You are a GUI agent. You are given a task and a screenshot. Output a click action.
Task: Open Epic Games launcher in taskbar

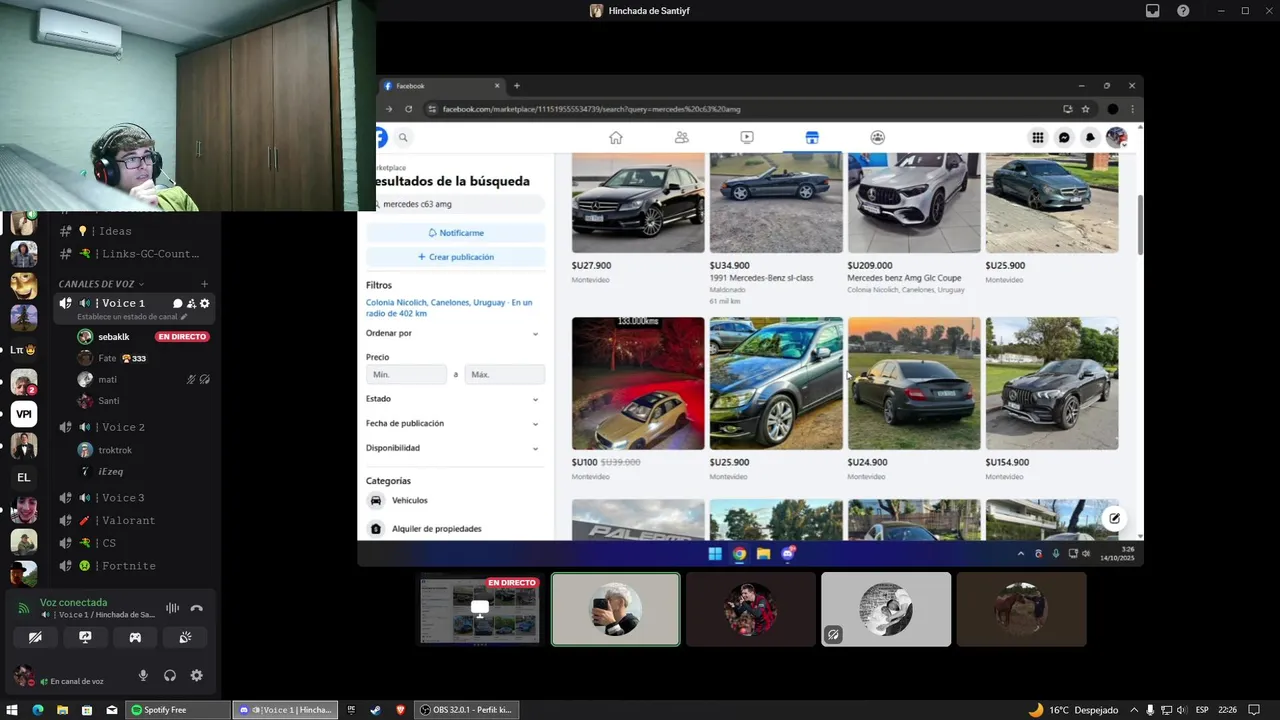351,710
